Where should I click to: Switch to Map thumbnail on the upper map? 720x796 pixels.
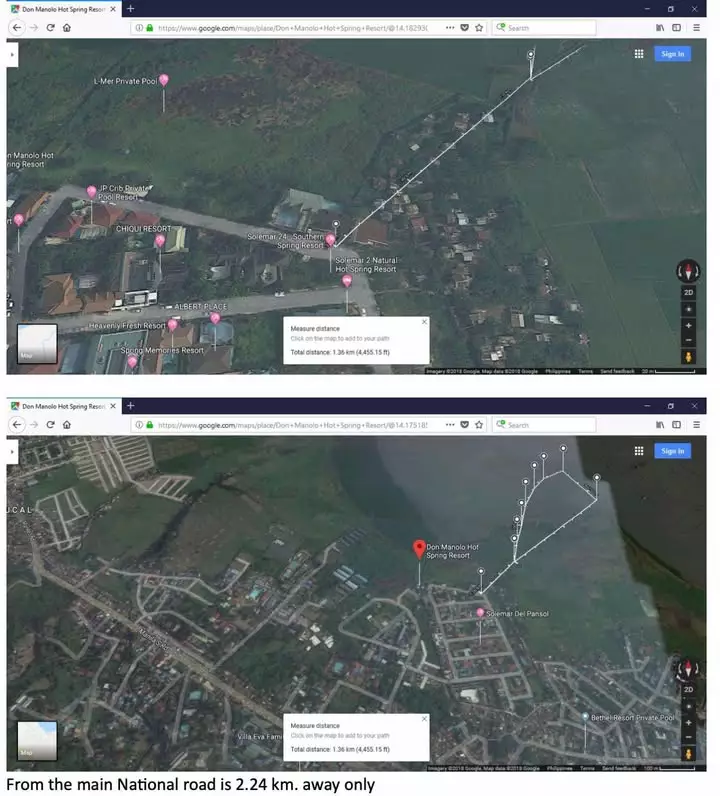pos(37,344)
